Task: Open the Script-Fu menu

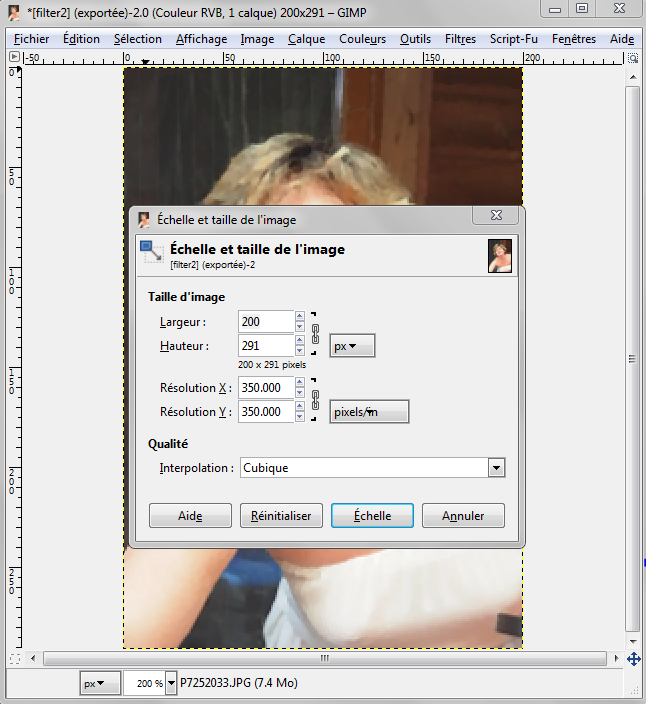Action: (514, 40)
